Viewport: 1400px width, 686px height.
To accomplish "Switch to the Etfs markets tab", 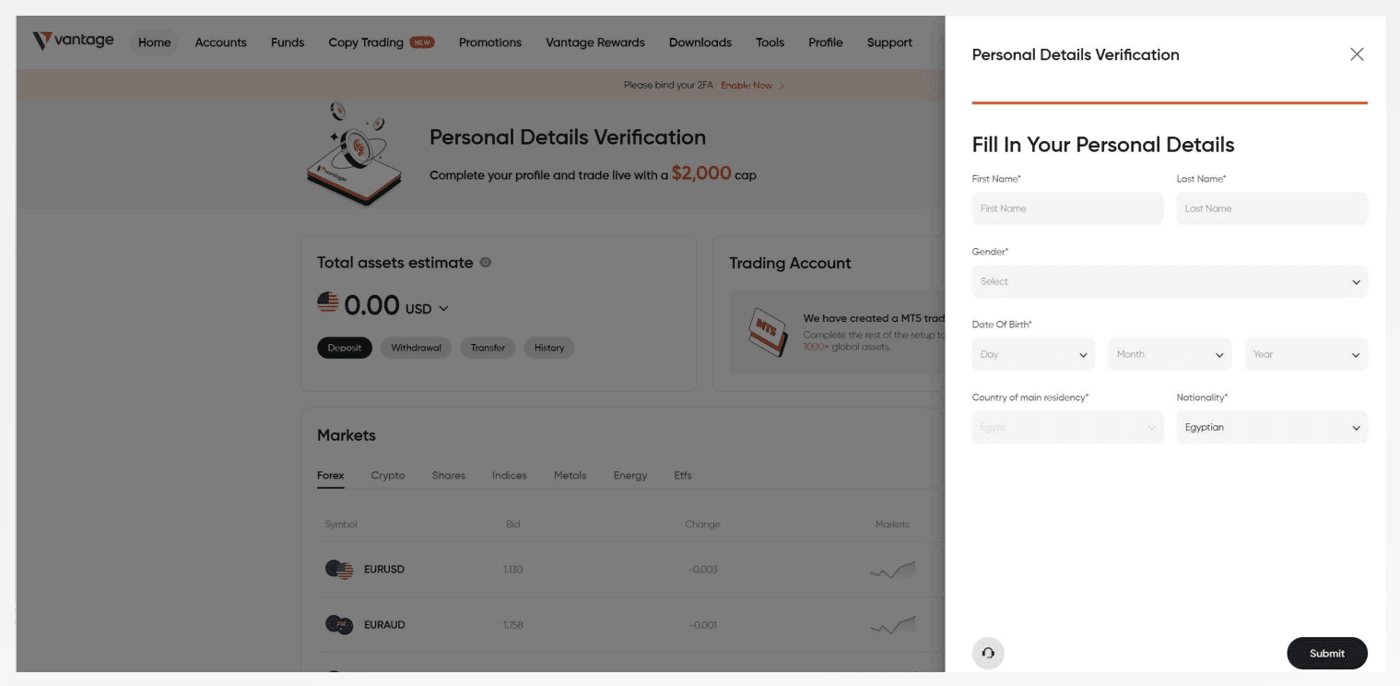I will [683, 475].
